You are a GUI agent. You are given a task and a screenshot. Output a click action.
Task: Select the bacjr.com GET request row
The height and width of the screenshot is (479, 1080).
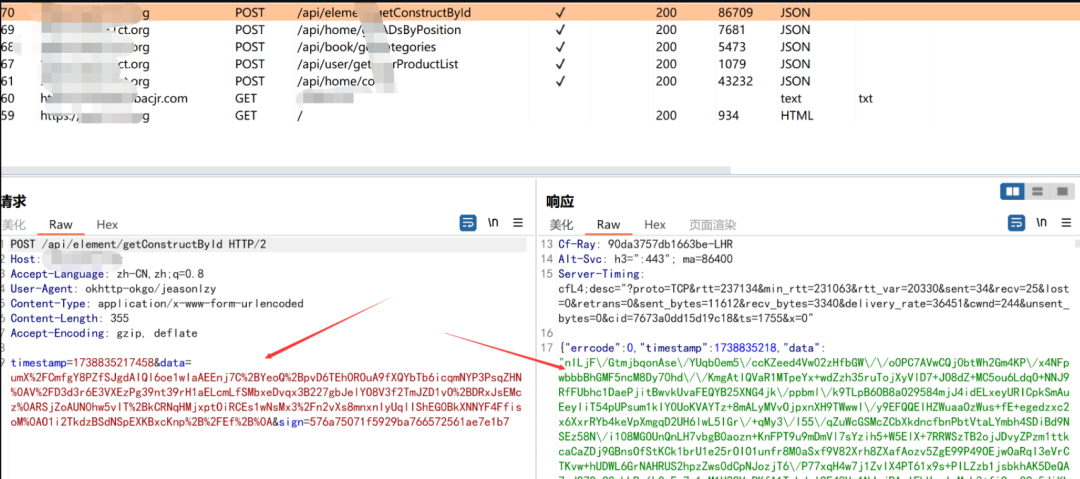coord(540,99)
